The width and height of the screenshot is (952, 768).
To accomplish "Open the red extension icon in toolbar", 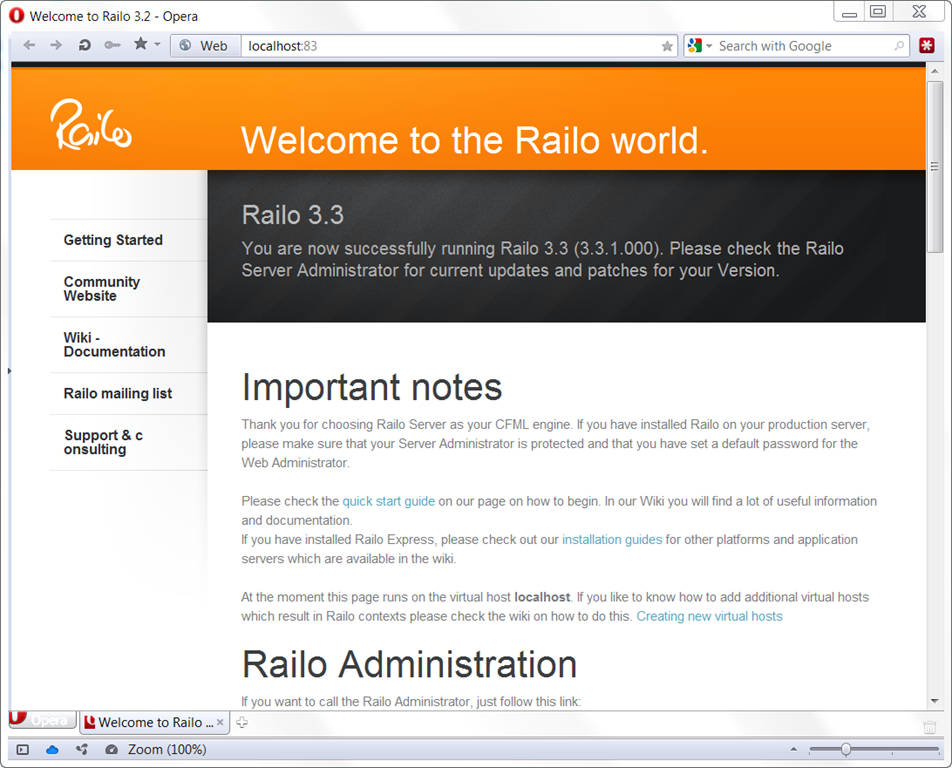I will point(927,46).
